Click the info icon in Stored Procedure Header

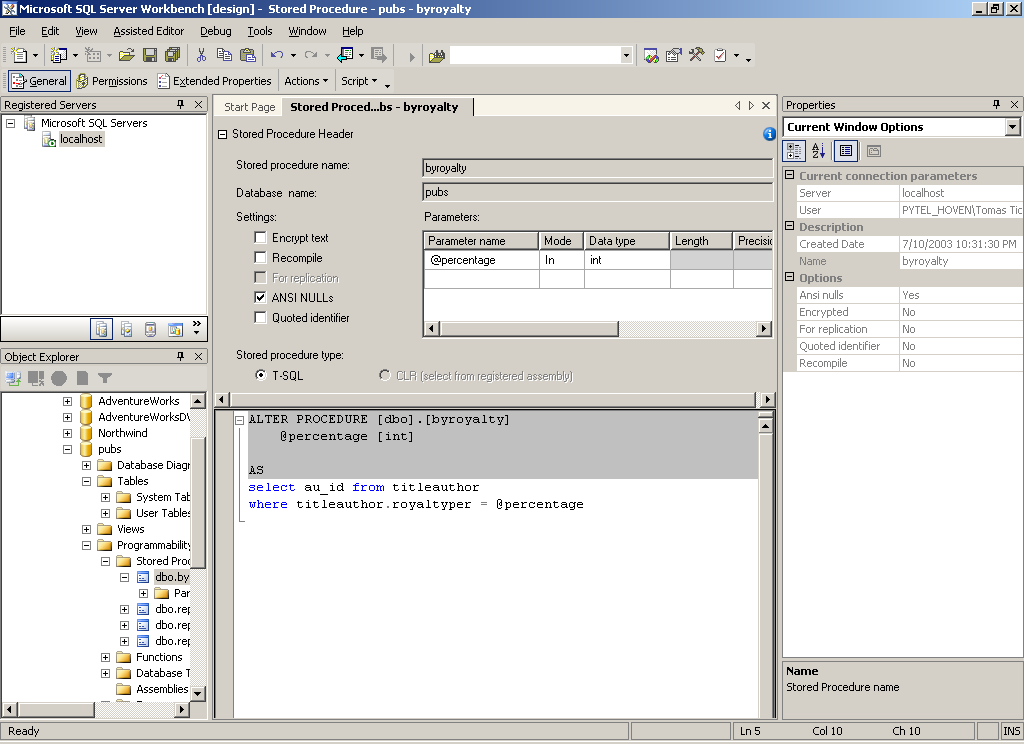pos(769,134)
